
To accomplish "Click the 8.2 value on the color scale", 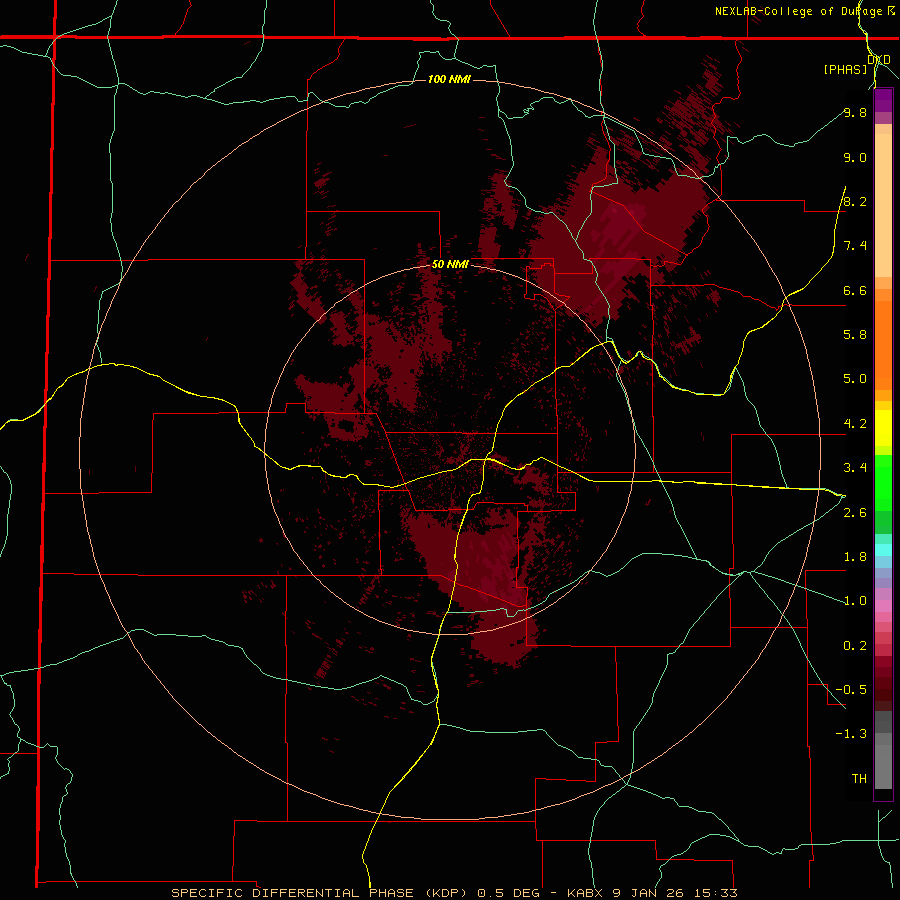I will [855, 201].
